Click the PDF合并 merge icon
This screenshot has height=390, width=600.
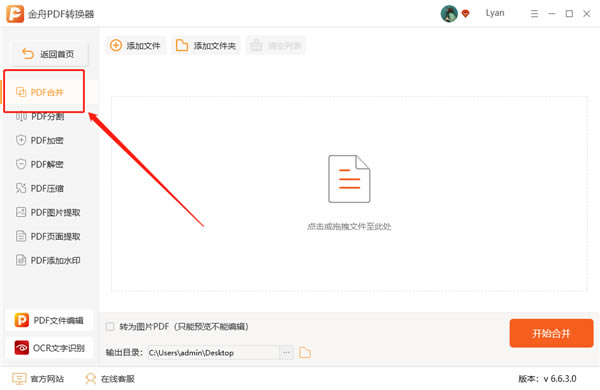pyautogui.click(x=21, y=92)
